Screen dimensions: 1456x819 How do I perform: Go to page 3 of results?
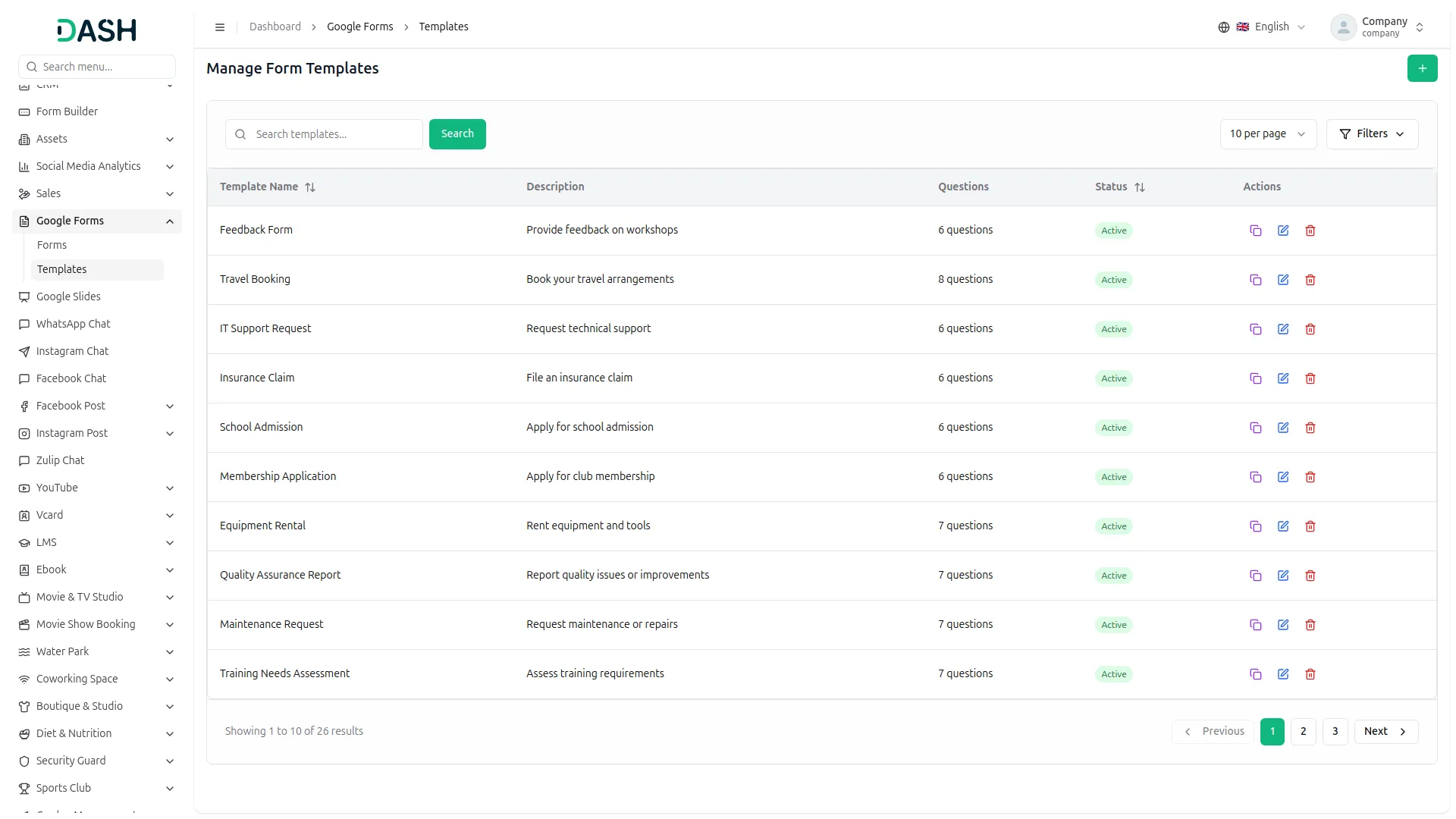(1335, 732)
